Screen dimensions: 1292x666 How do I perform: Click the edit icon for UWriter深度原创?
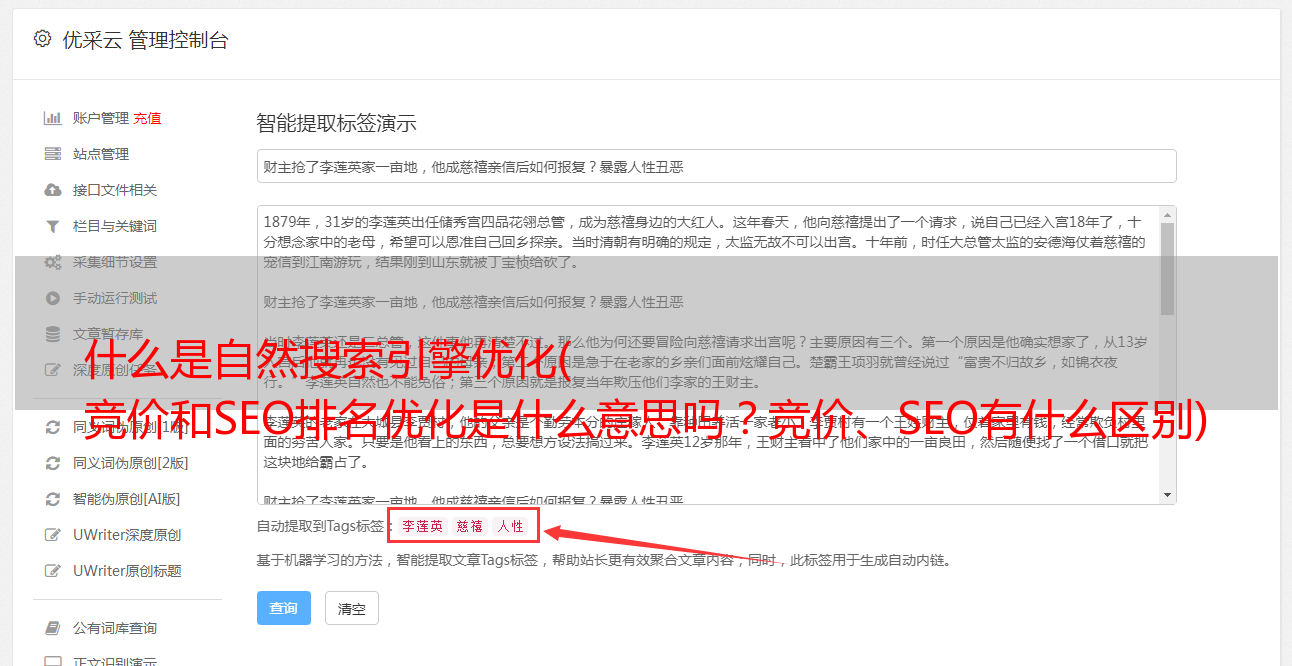tap(53, 535)
